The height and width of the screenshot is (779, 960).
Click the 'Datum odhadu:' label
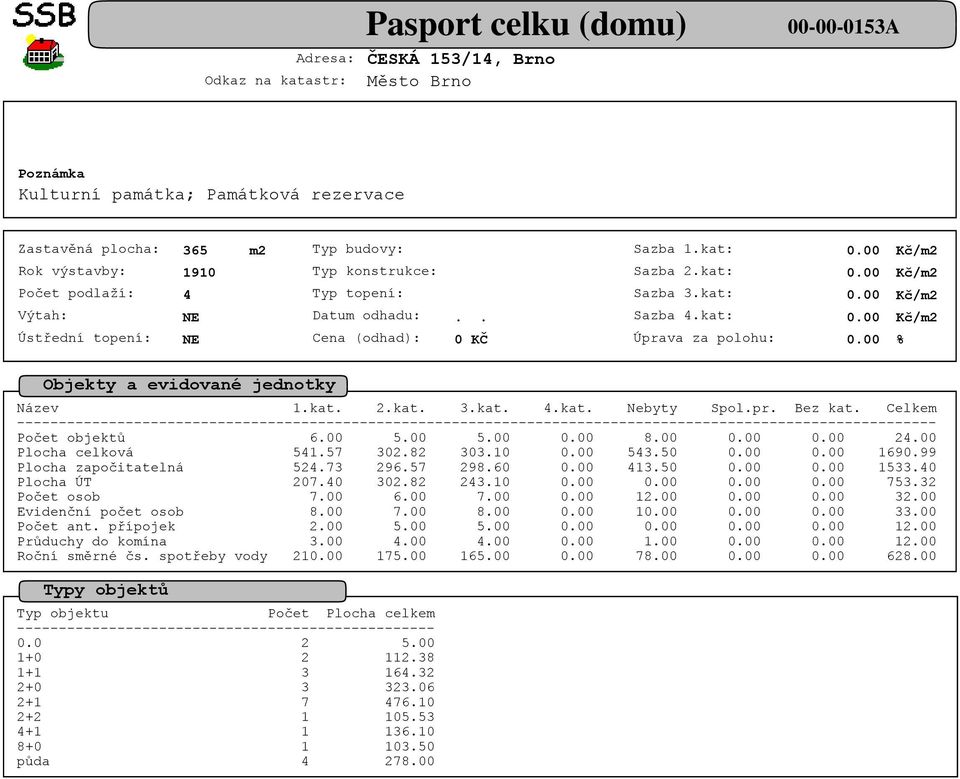click(x=366, y=315)
